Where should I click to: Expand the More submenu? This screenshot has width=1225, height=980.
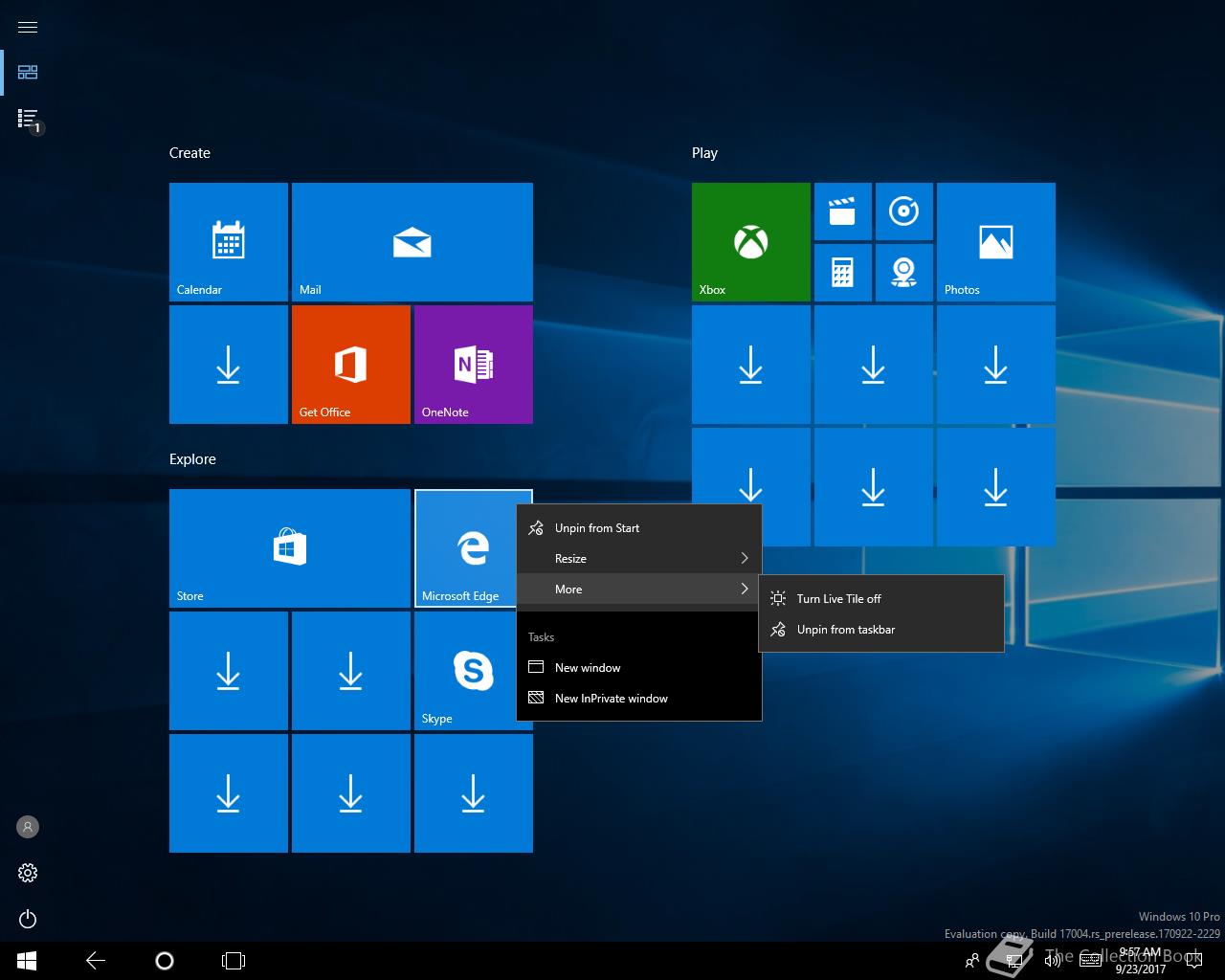click(x=639, y=590)
